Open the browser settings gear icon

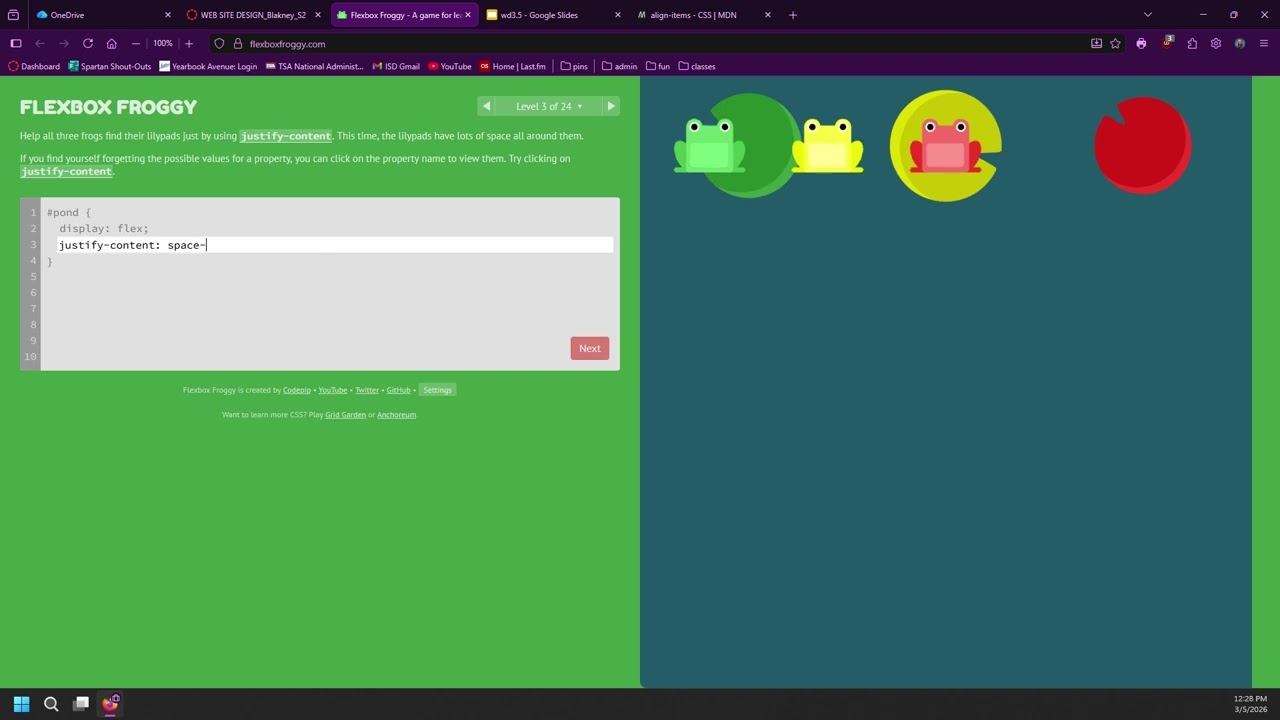tap(1216, 44)
